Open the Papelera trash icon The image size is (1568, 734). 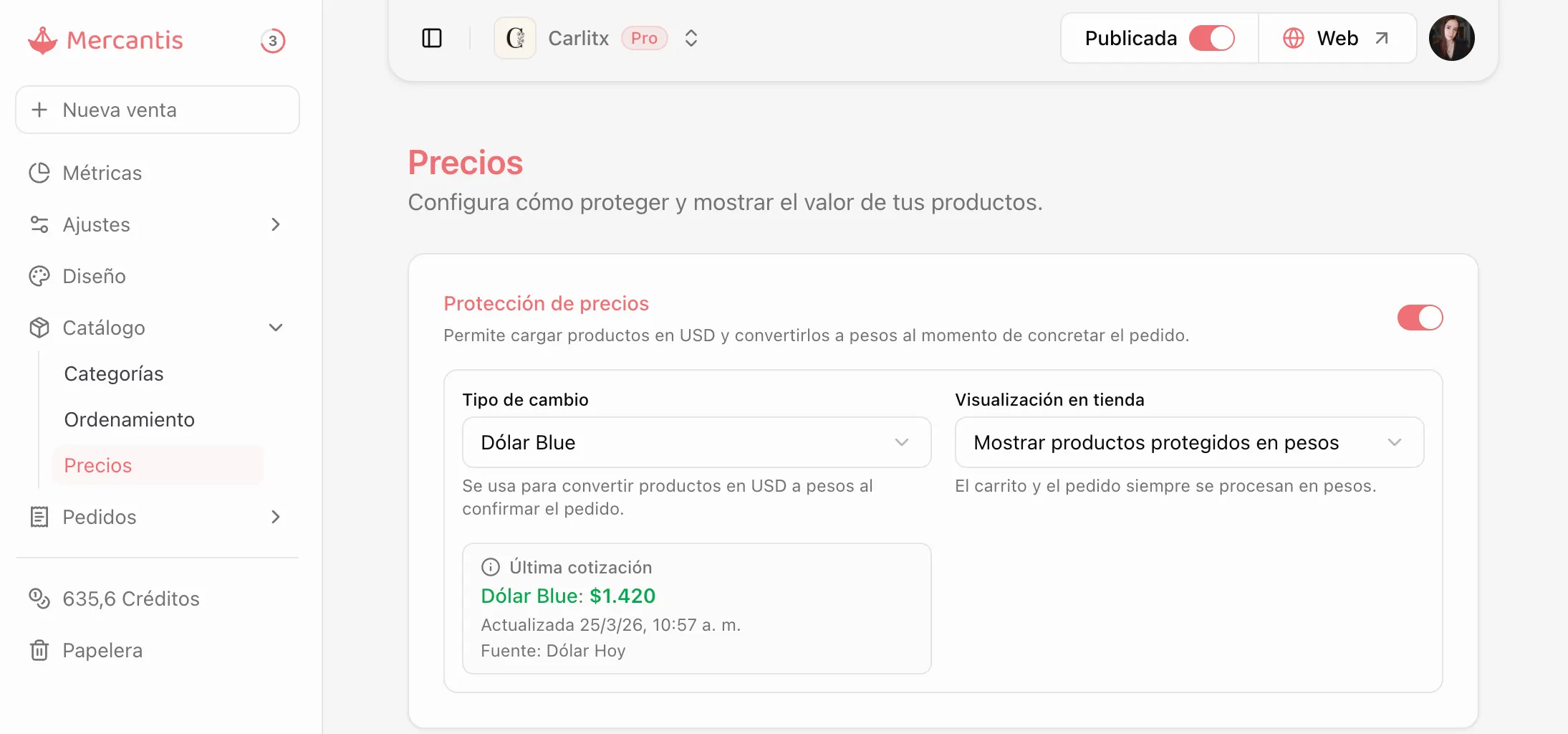39,650
